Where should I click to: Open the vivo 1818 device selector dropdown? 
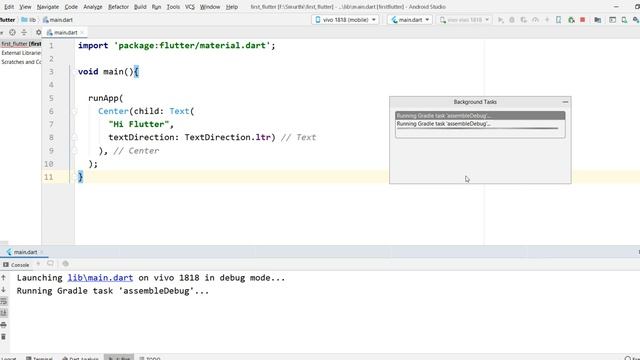pos(345,20)
